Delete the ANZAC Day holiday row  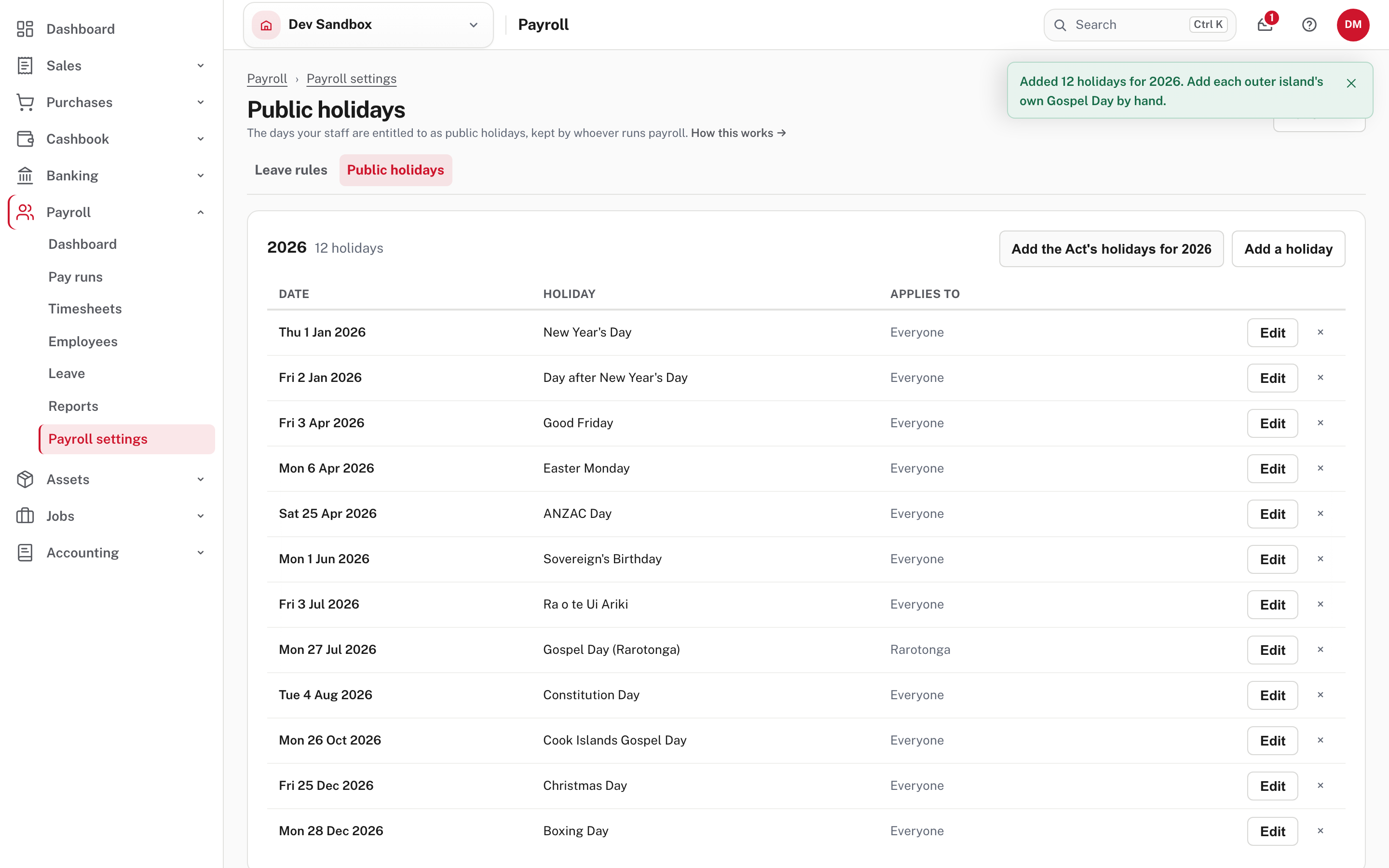click(x=1320, y=514)
